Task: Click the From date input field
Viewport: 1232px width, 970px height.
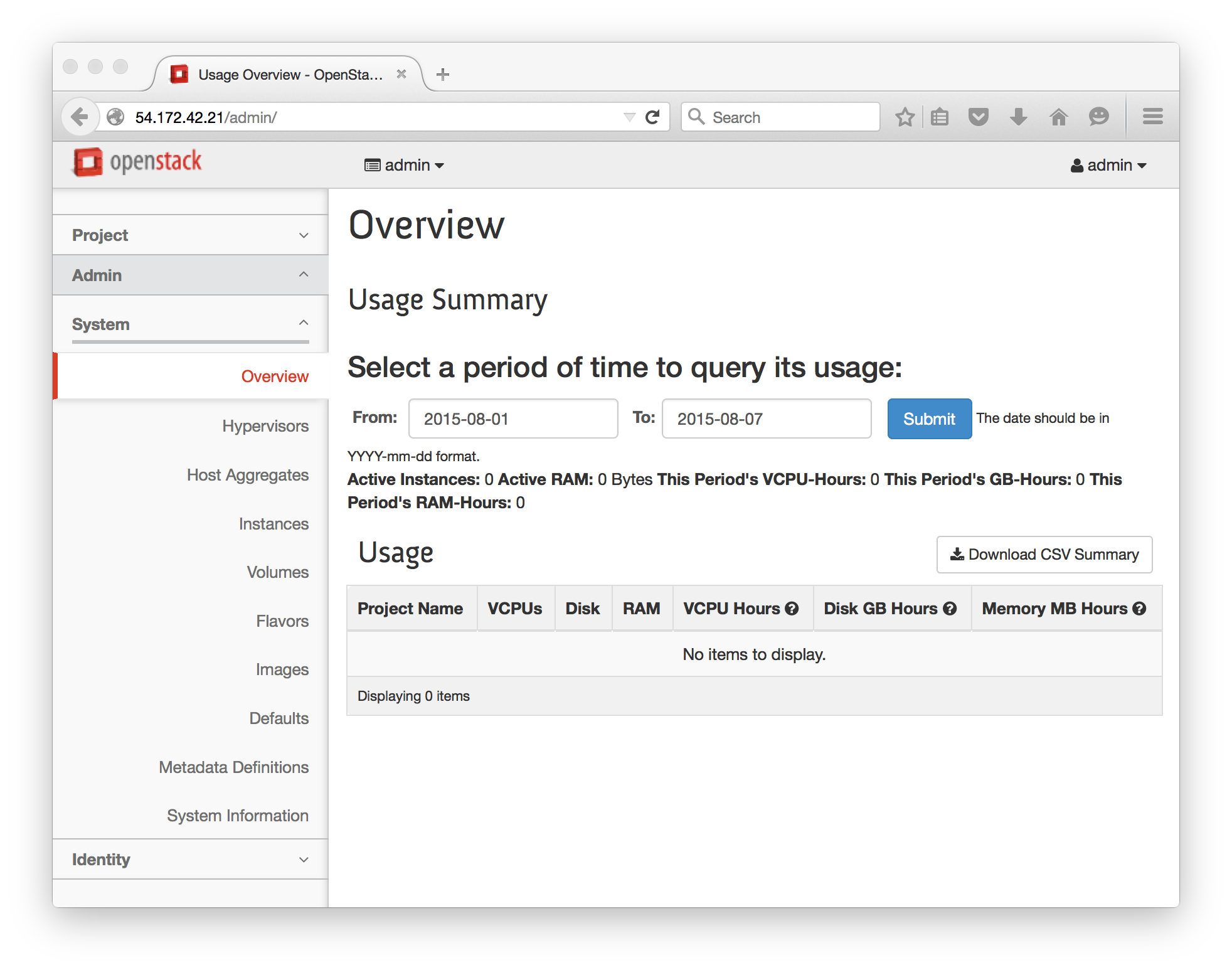Action: [x=512, y=419]
